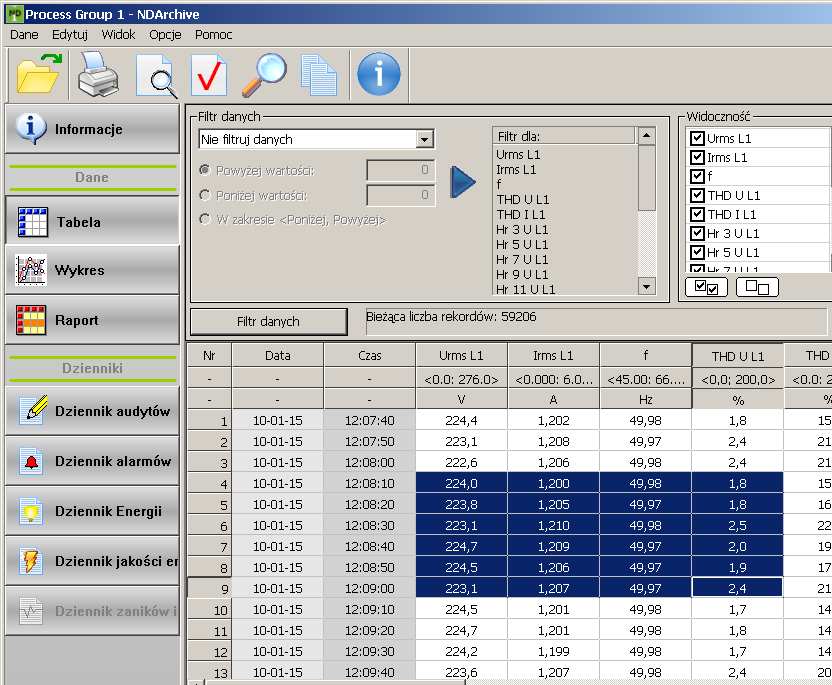Toggle THD I L1 visibility checkbox
The height and width of the screenshot is (685, 832).
click(697, 214)
